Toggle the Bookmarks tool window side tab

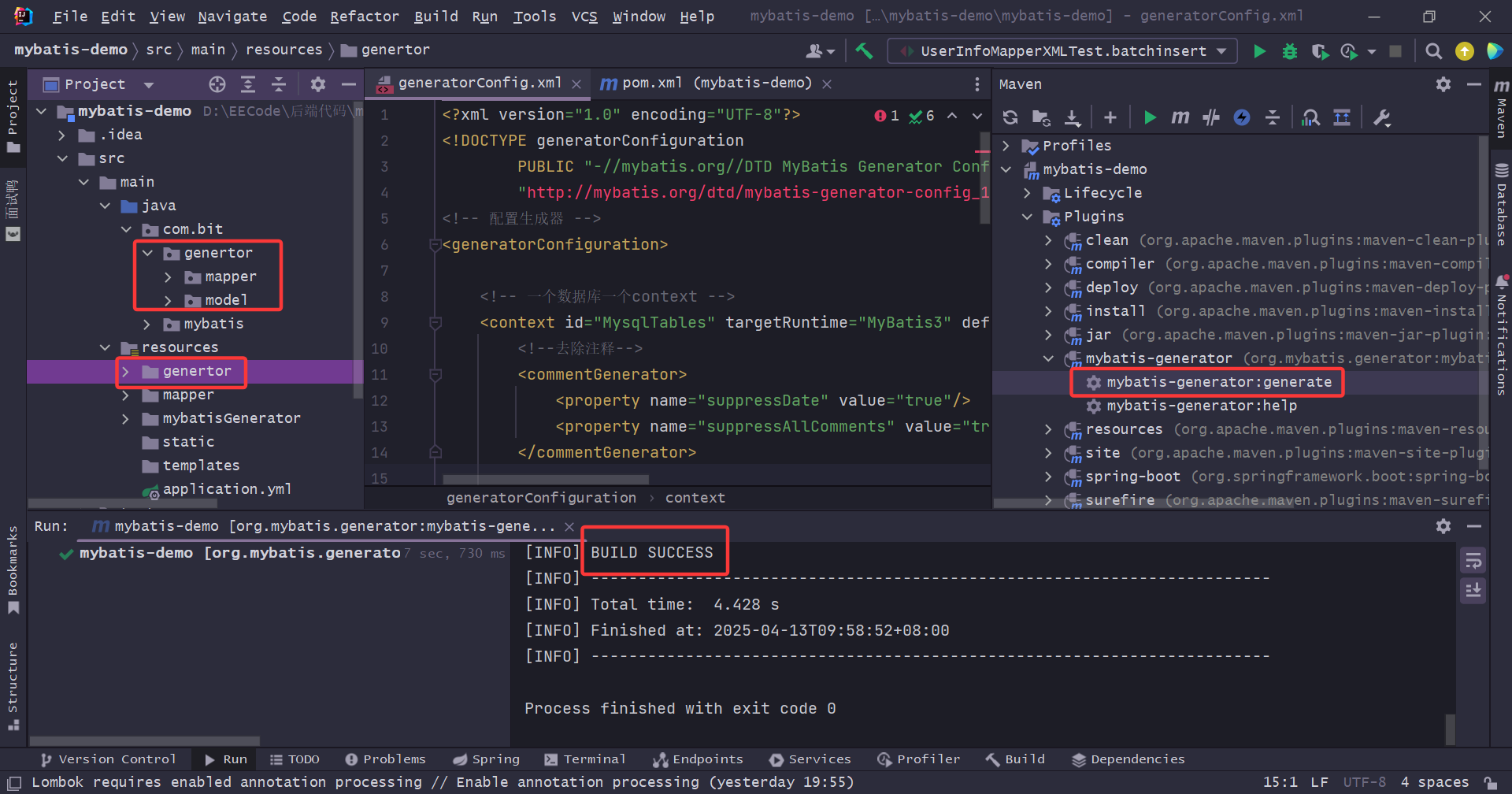[13, 570]
